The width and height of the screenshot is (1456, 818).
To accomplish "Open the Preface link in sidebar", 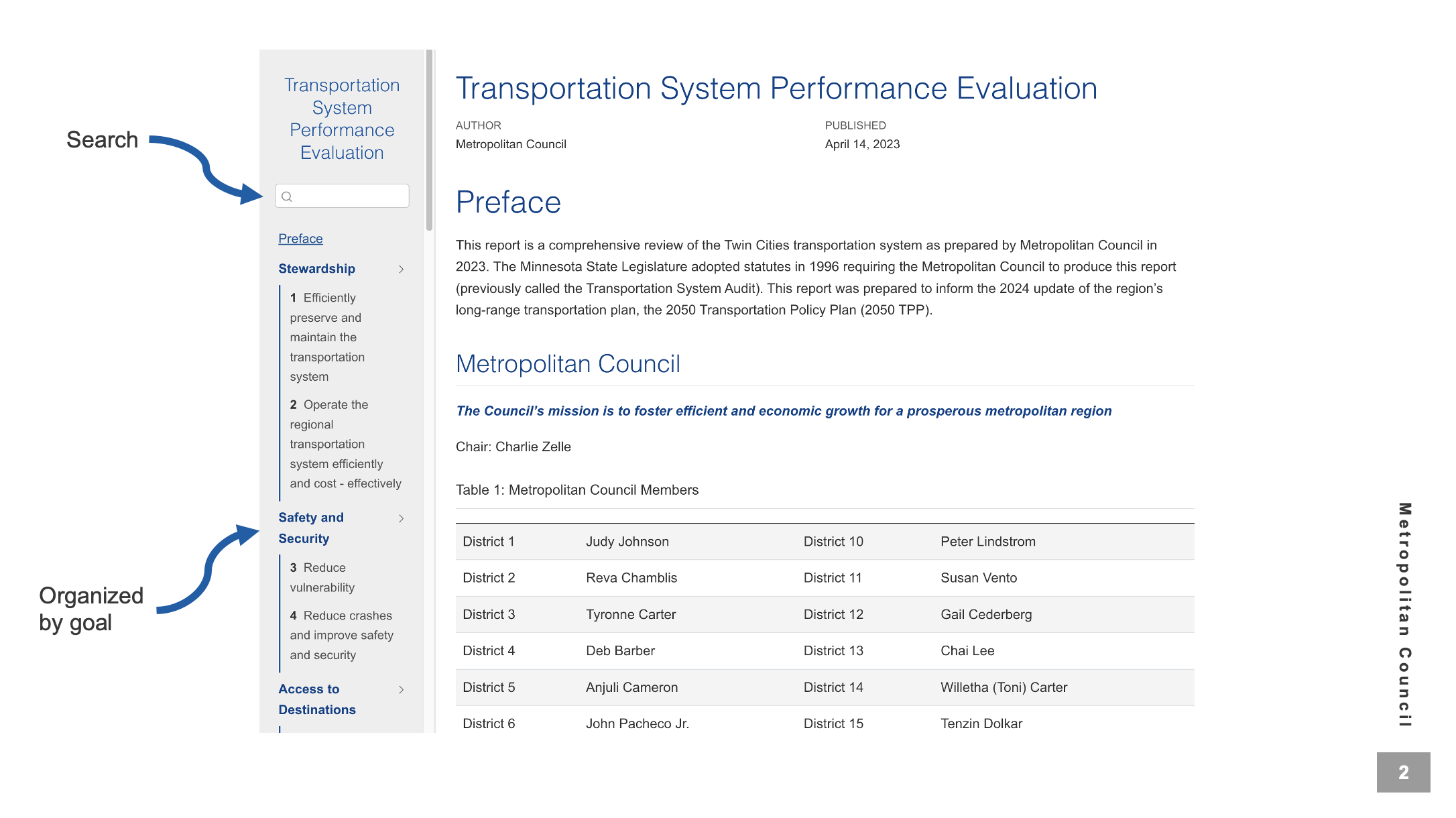I will (300, 239).
